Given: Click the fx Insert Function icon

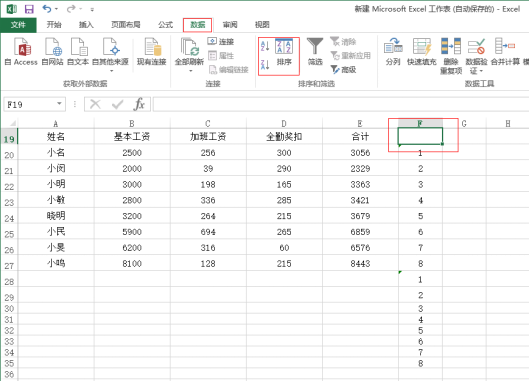Looking at the screenshot, I should [139, 104].
